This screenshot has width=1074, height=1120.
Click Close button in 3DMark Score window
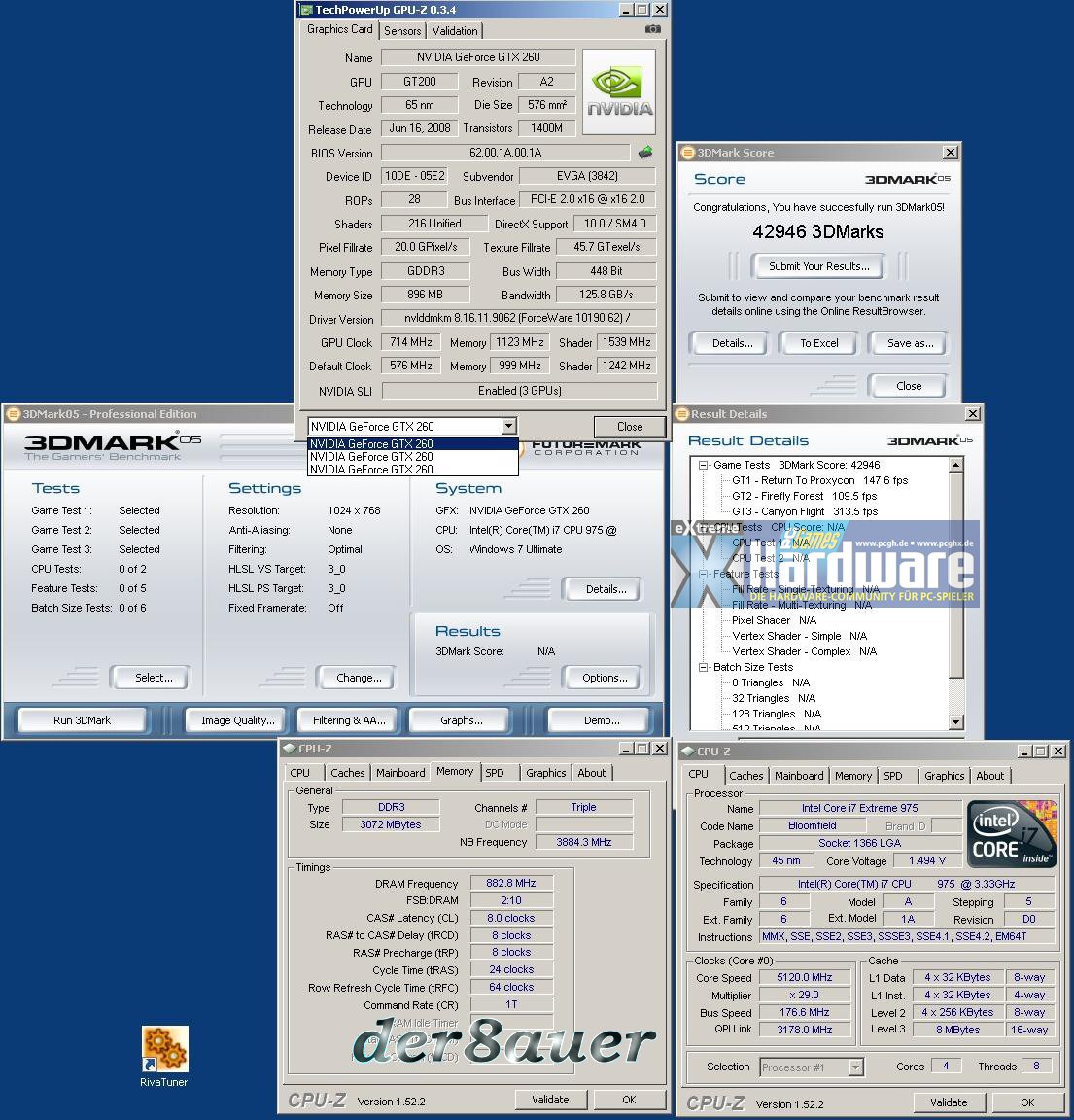coord(909,386)
